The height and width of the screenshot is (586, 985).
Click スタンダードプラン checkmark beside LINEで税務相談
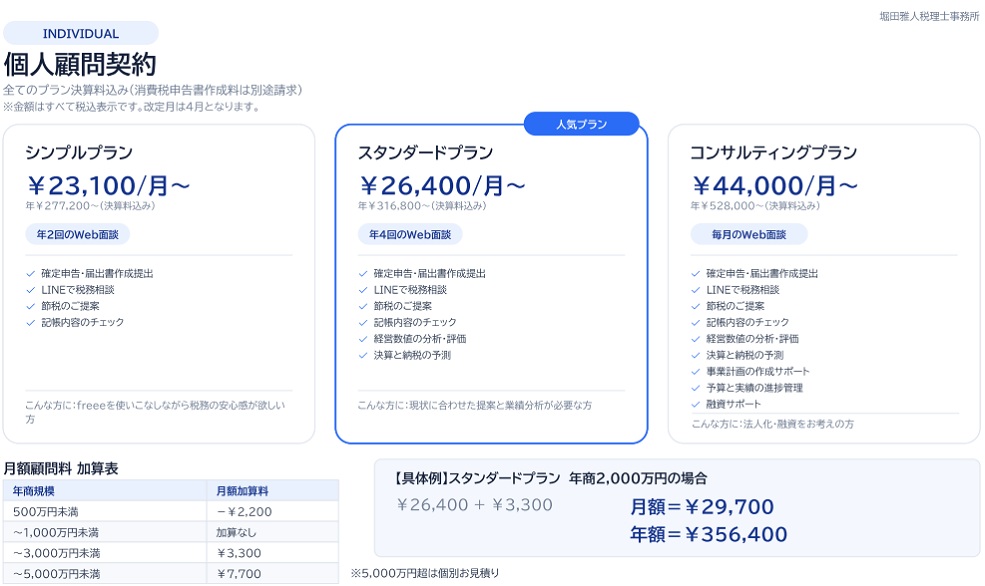pos(362,290)
